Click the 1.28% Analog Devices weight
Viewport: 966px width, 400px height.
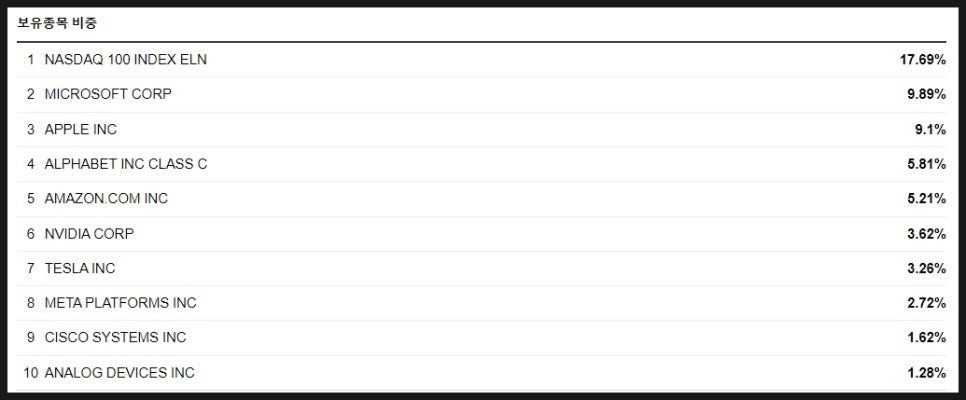927,373
